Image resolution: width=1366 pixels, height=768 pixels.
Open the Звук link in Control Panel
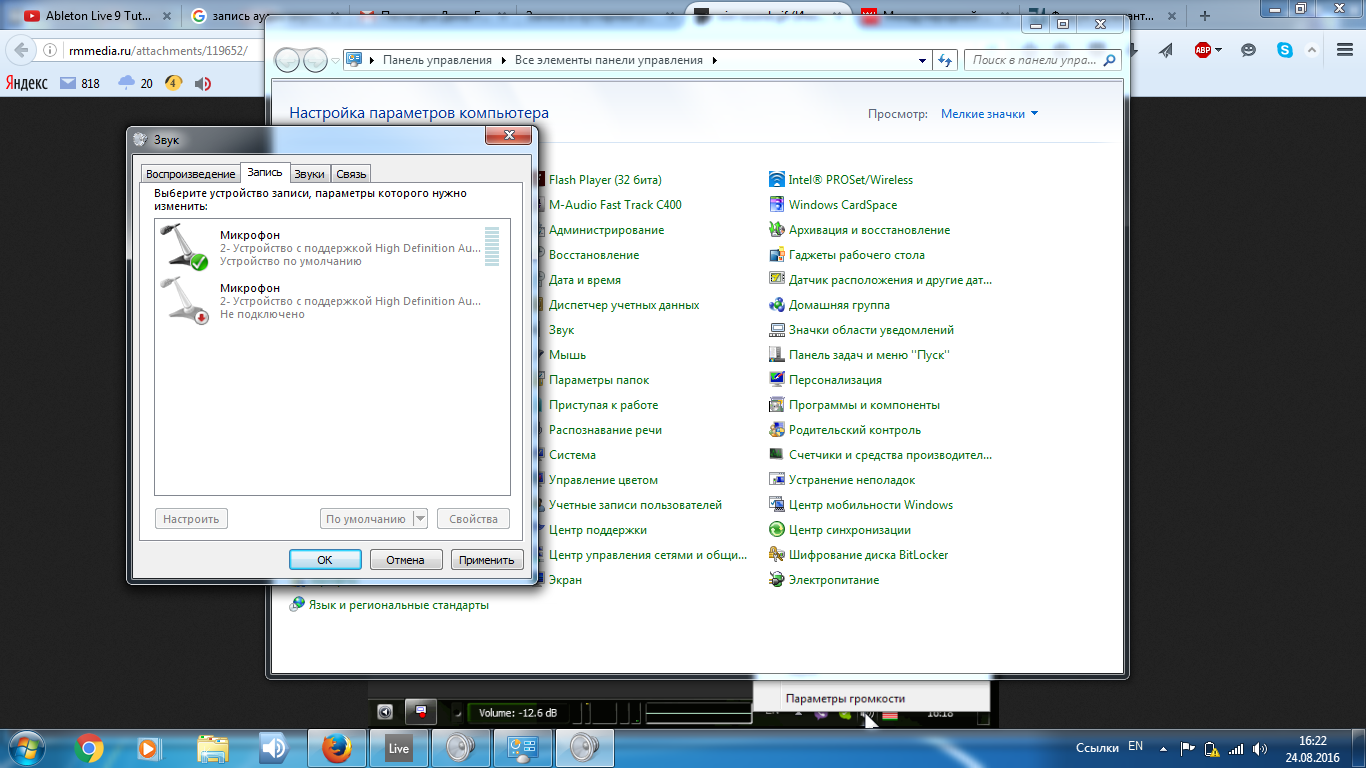click(561, 330)
